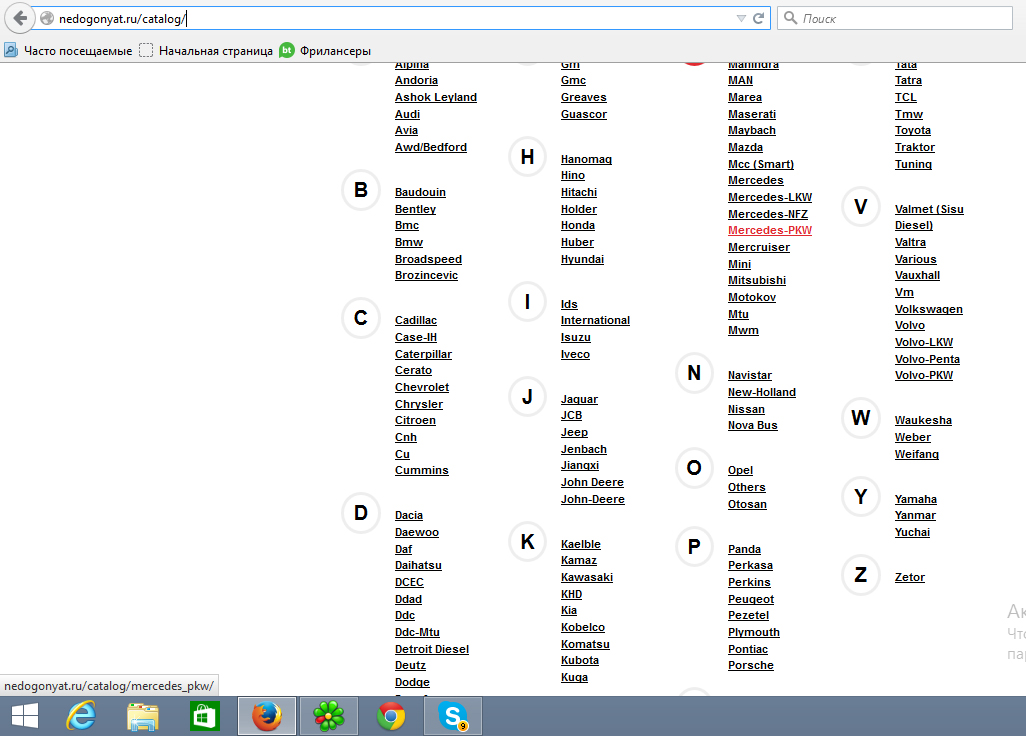Open the Audi brand link
1026x736 pixels.
[x=407, y=114]
